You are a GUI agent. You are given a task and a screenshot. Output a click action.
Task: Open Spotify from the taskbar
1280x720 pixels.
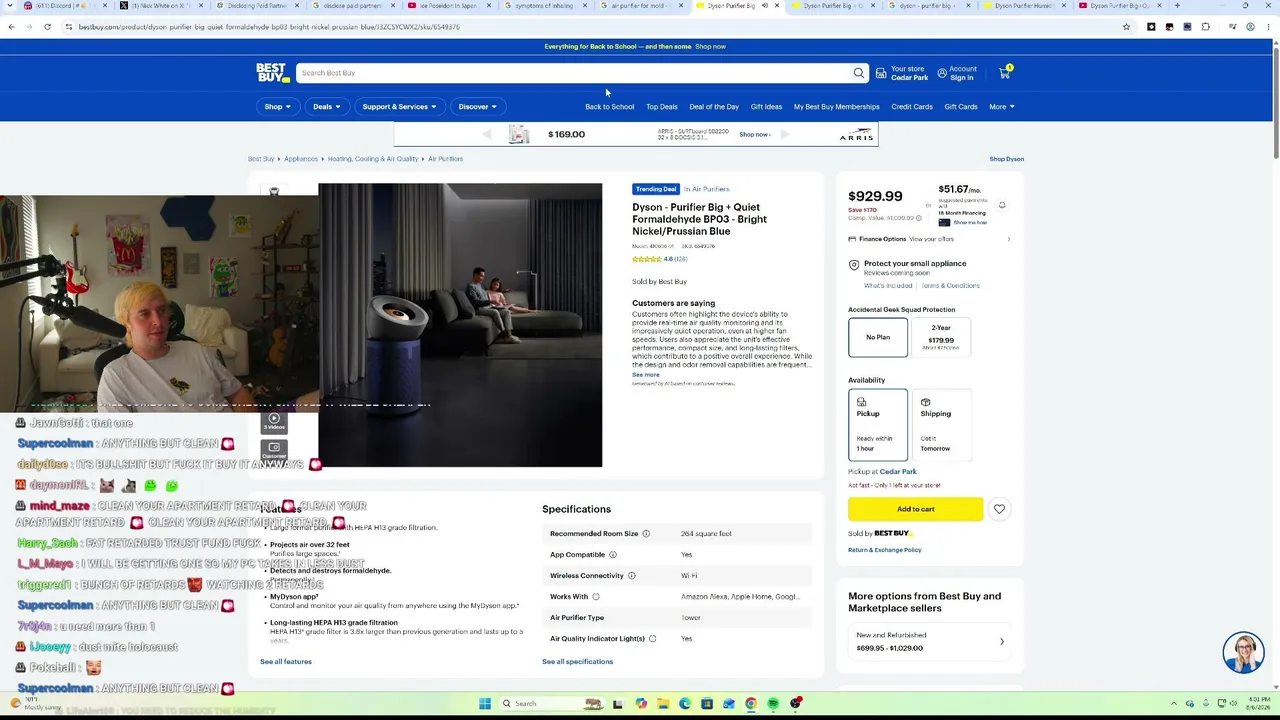pyautogui.click(x=773, y=704)
